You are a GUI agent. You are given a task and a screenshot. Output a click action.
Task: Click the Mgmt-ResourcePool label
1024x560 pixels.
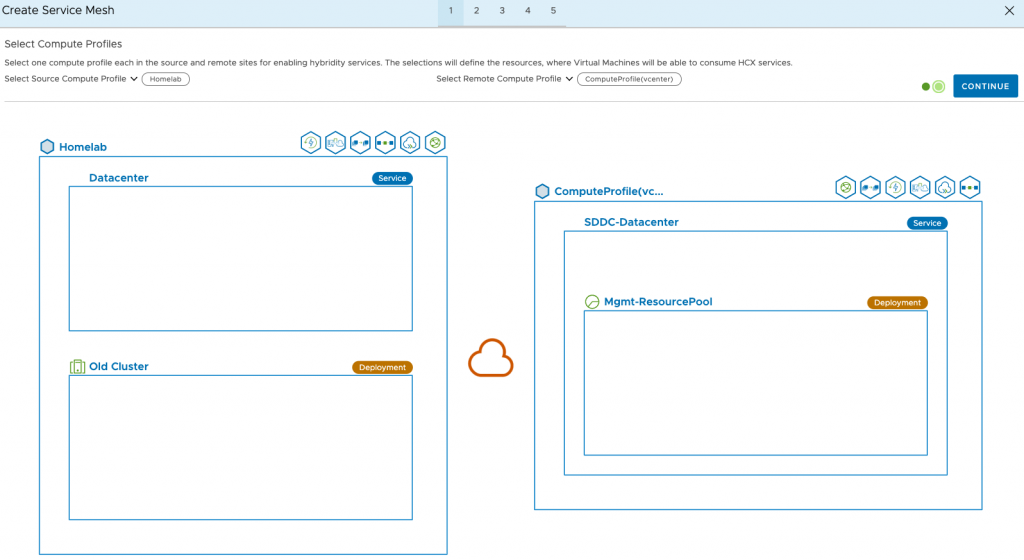(x=658, y=302)
